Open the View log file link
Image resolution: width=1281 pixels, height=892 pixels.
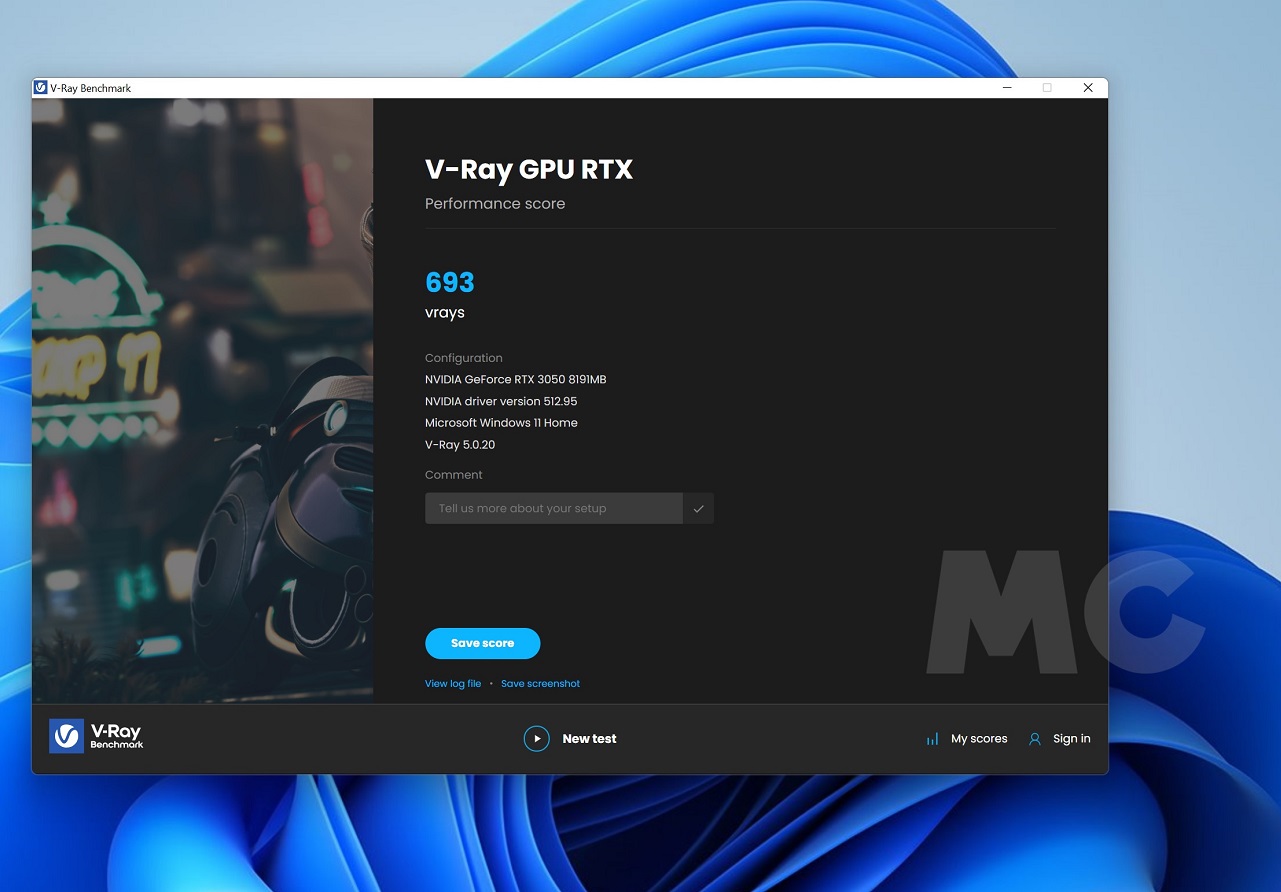click(x=453, y=684)
